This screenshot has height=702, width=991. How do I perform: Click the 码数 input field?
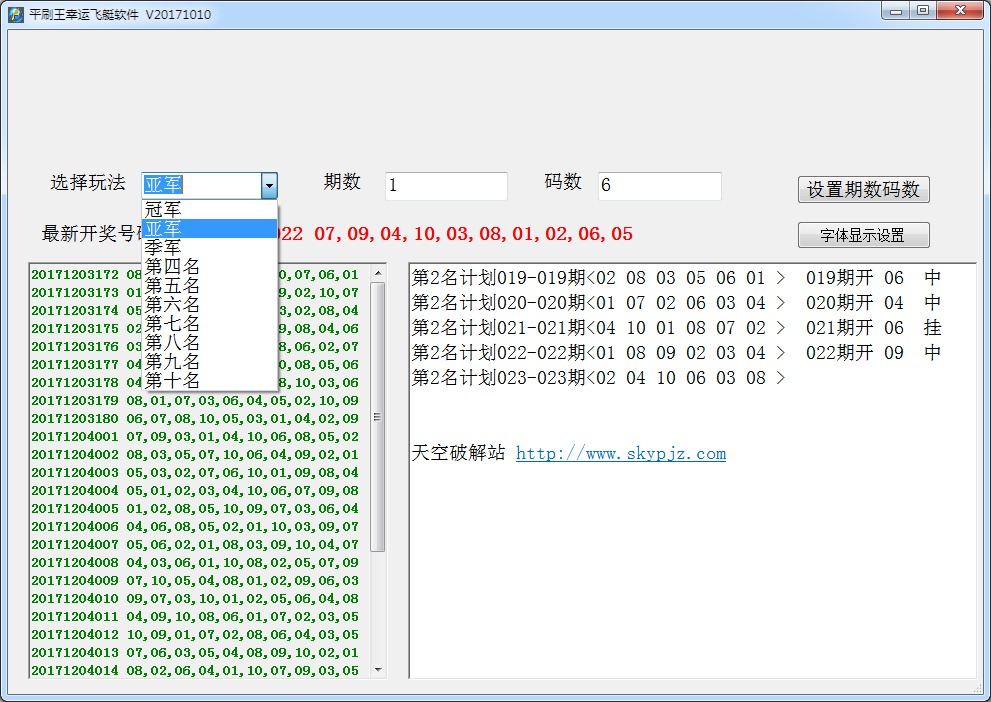point(659,186)
